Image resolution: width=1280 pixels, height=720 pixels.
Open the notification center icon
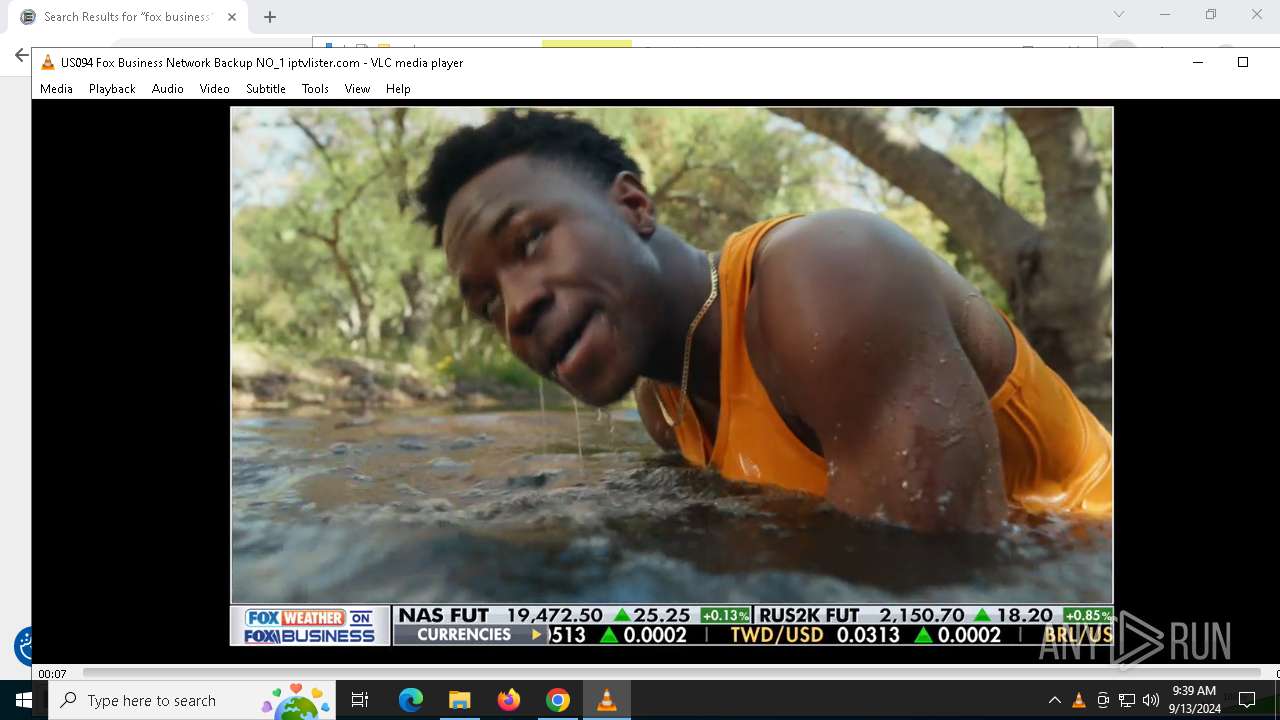click(x=1247, y=700)
